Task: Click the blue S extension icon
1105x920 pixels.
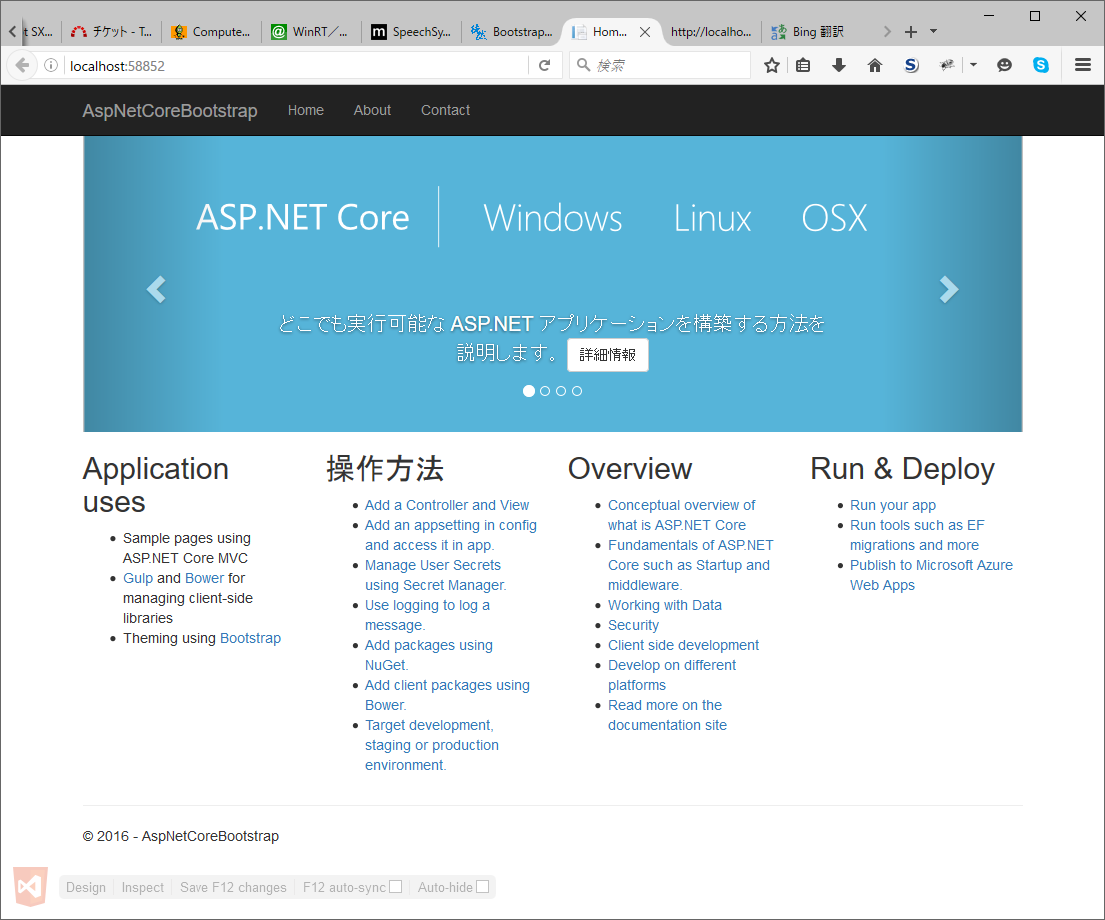Action: tap(911, 66)
